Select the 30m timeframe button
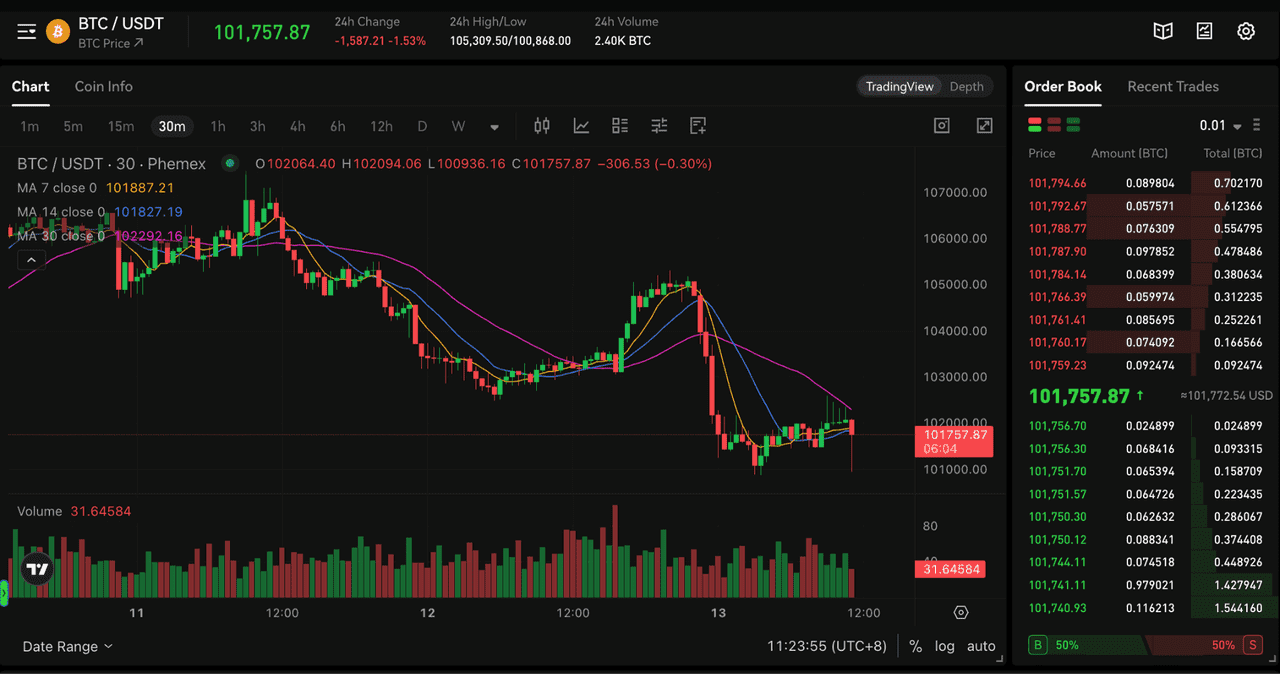Image resolution: width=1280 pixels, height=674 pixels. click(171, 127)
